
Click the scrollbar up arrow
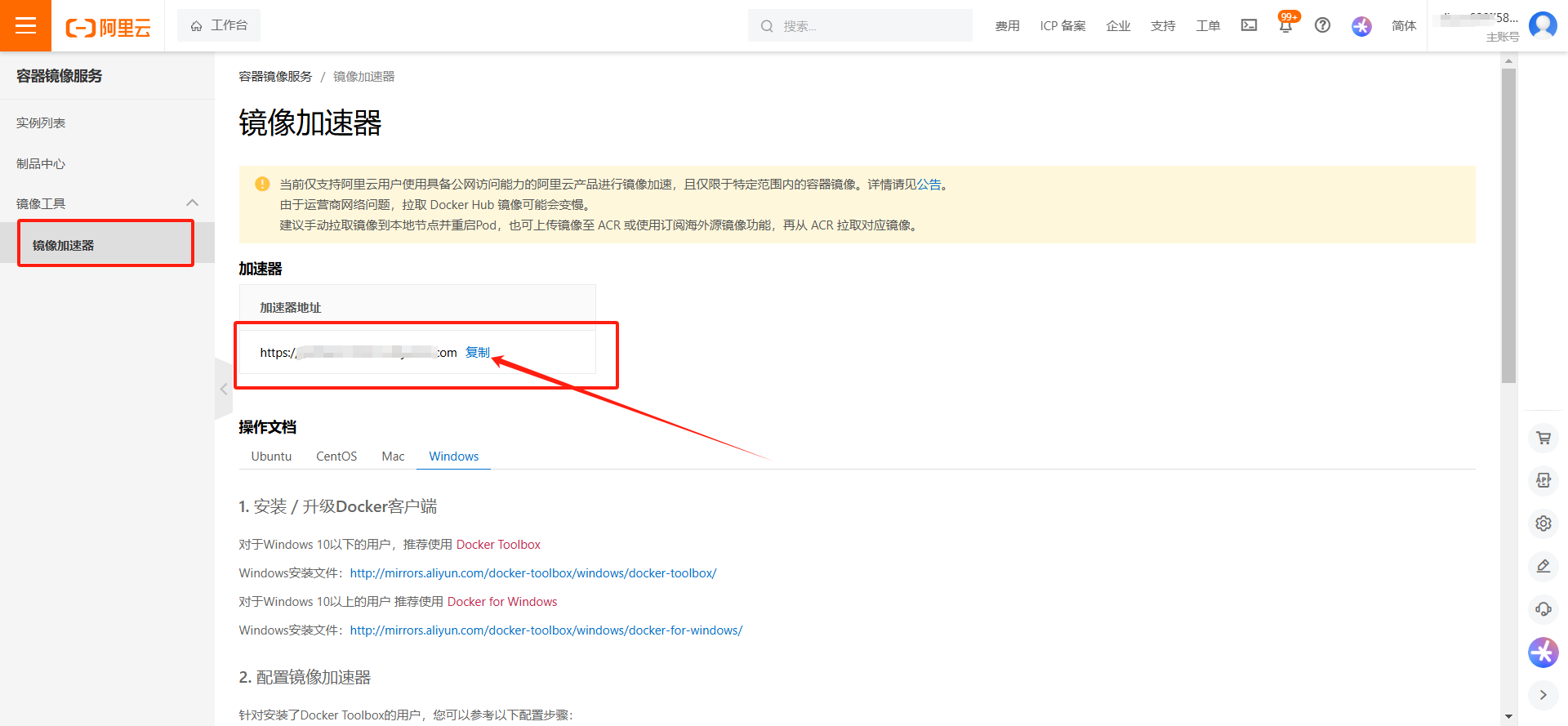(1508, 60)
